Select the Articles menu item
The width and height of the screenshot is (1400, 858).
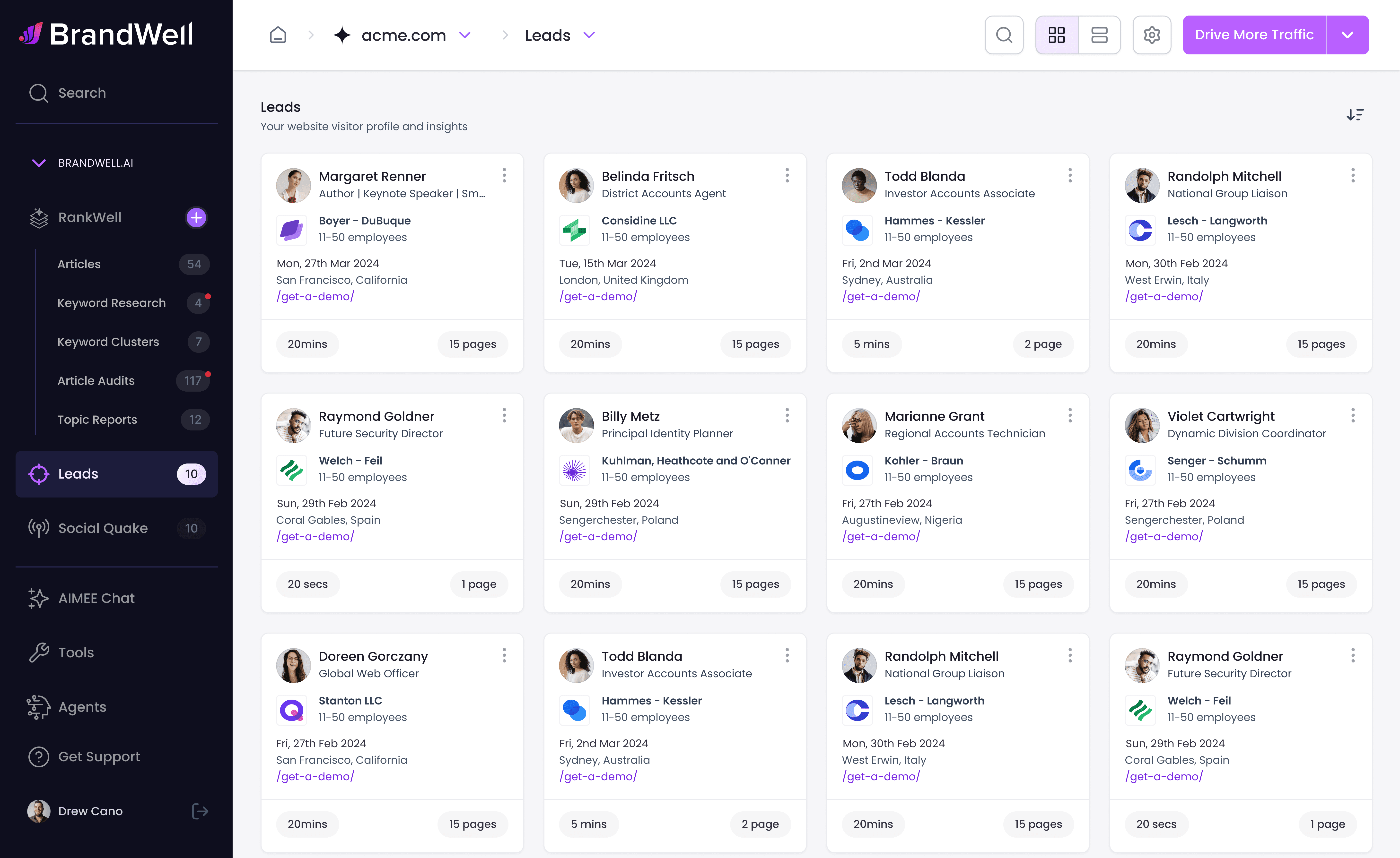[79, 264]
